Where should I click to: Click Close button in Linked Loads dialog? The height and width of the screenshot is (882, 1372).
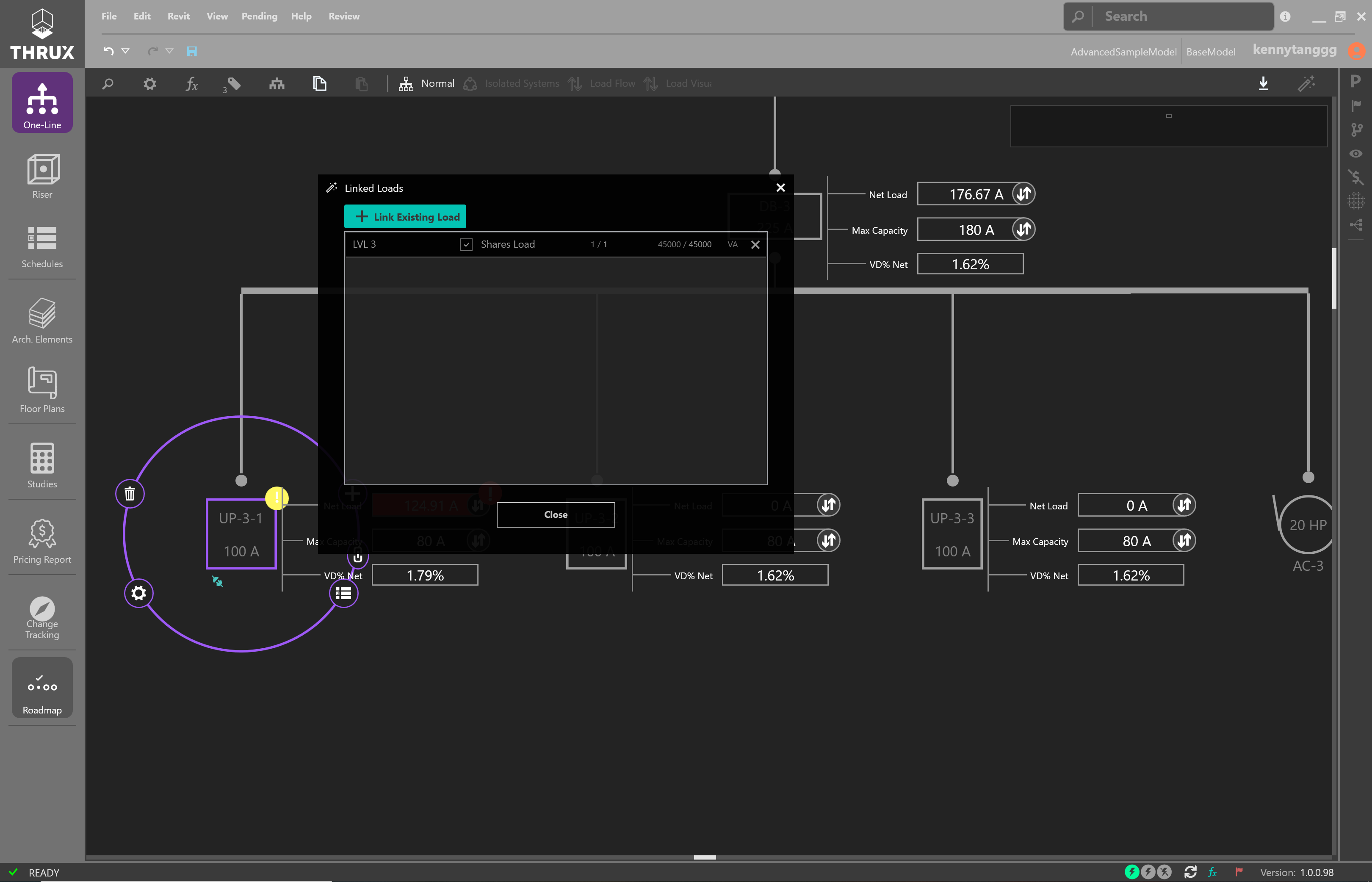pos(556,514)
